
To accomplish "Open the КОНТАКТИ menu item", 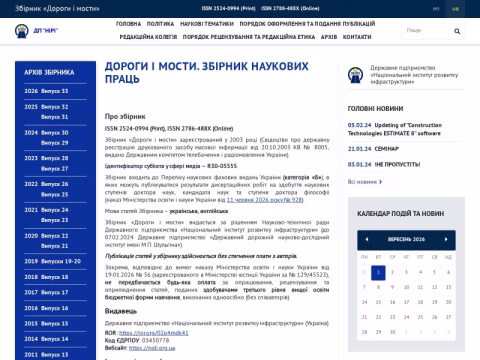I will [357, 37].
